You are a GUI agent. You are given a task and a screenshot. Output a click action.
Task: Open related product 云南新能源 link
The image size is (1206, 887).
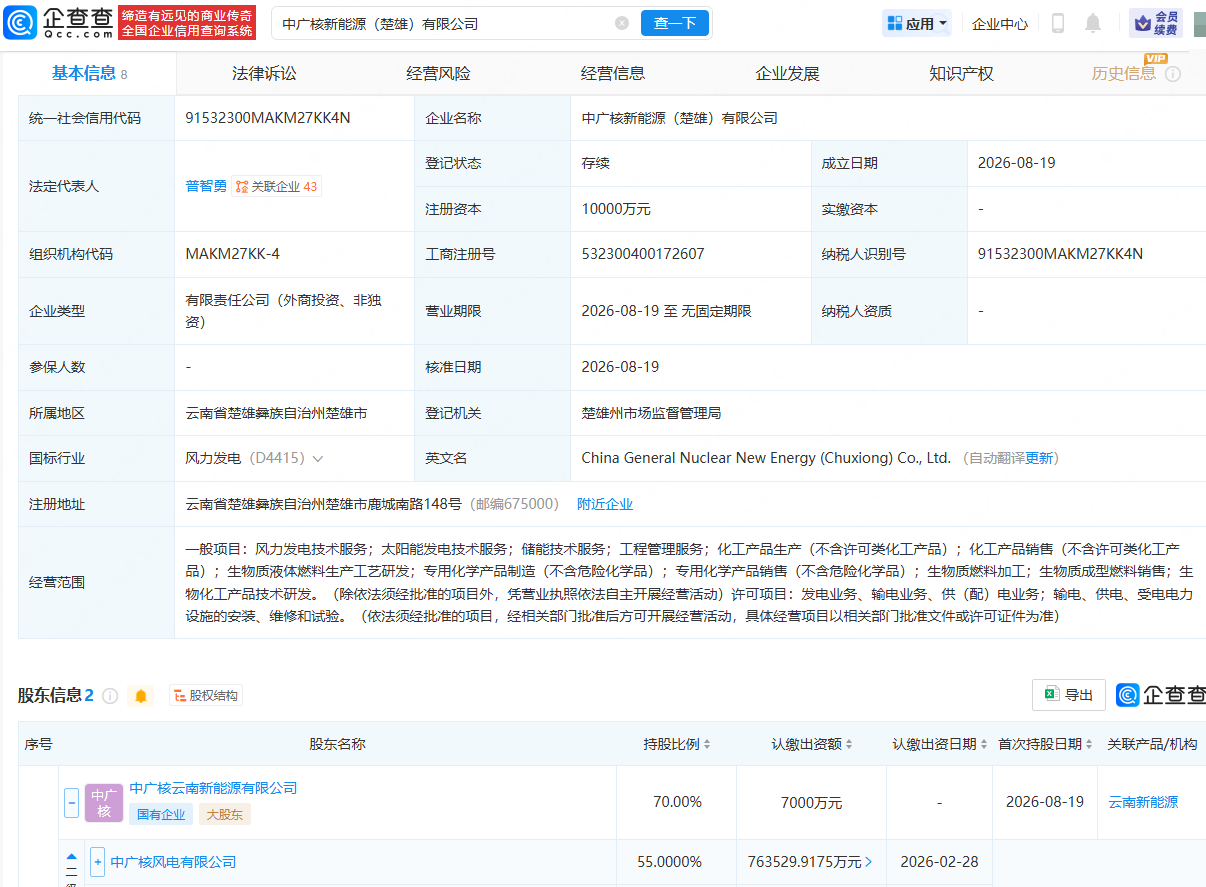point(1143,802)
